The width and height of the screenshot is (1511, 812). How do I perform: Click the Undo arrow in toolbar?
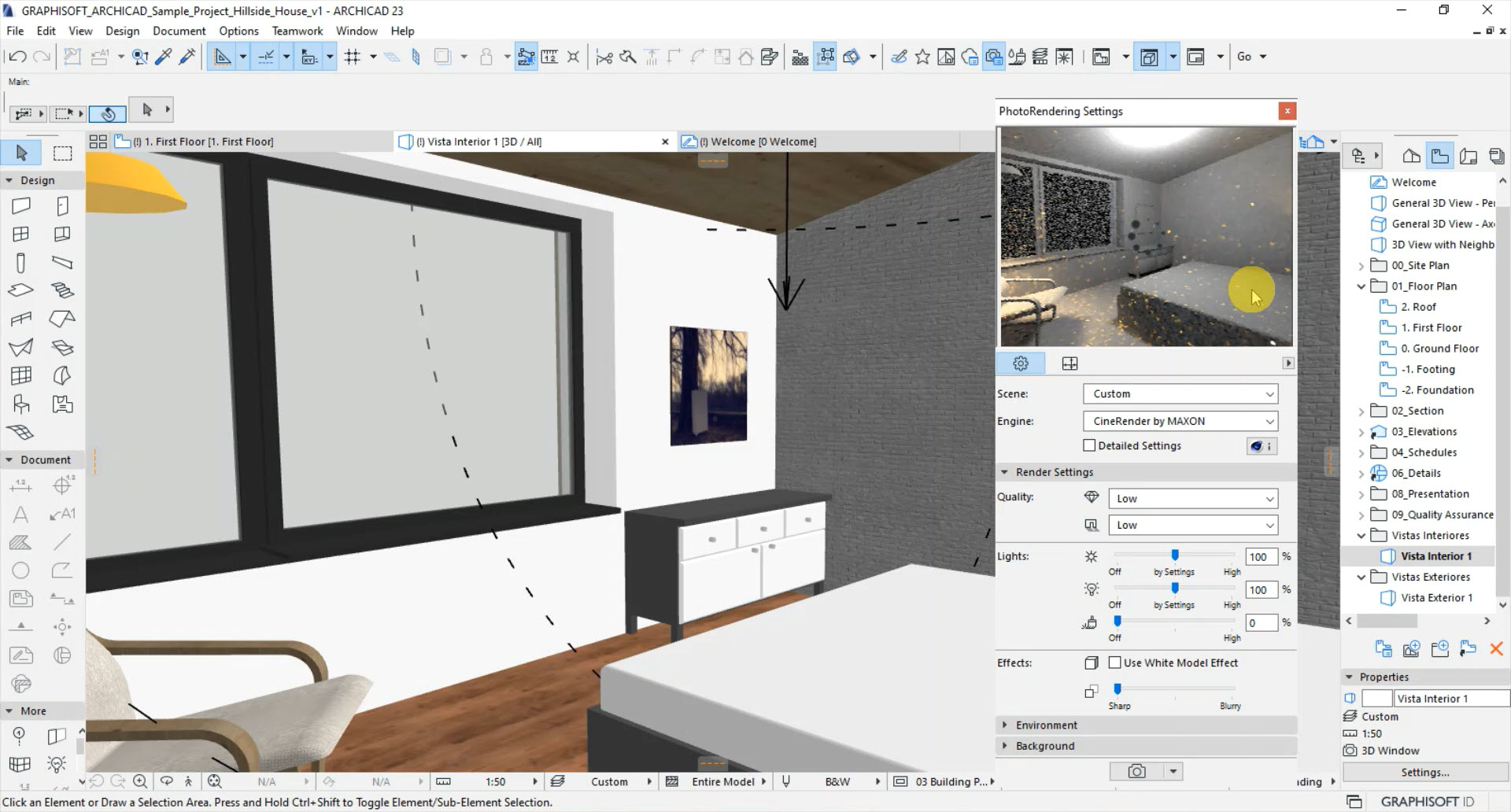click(x=17, y=57)
